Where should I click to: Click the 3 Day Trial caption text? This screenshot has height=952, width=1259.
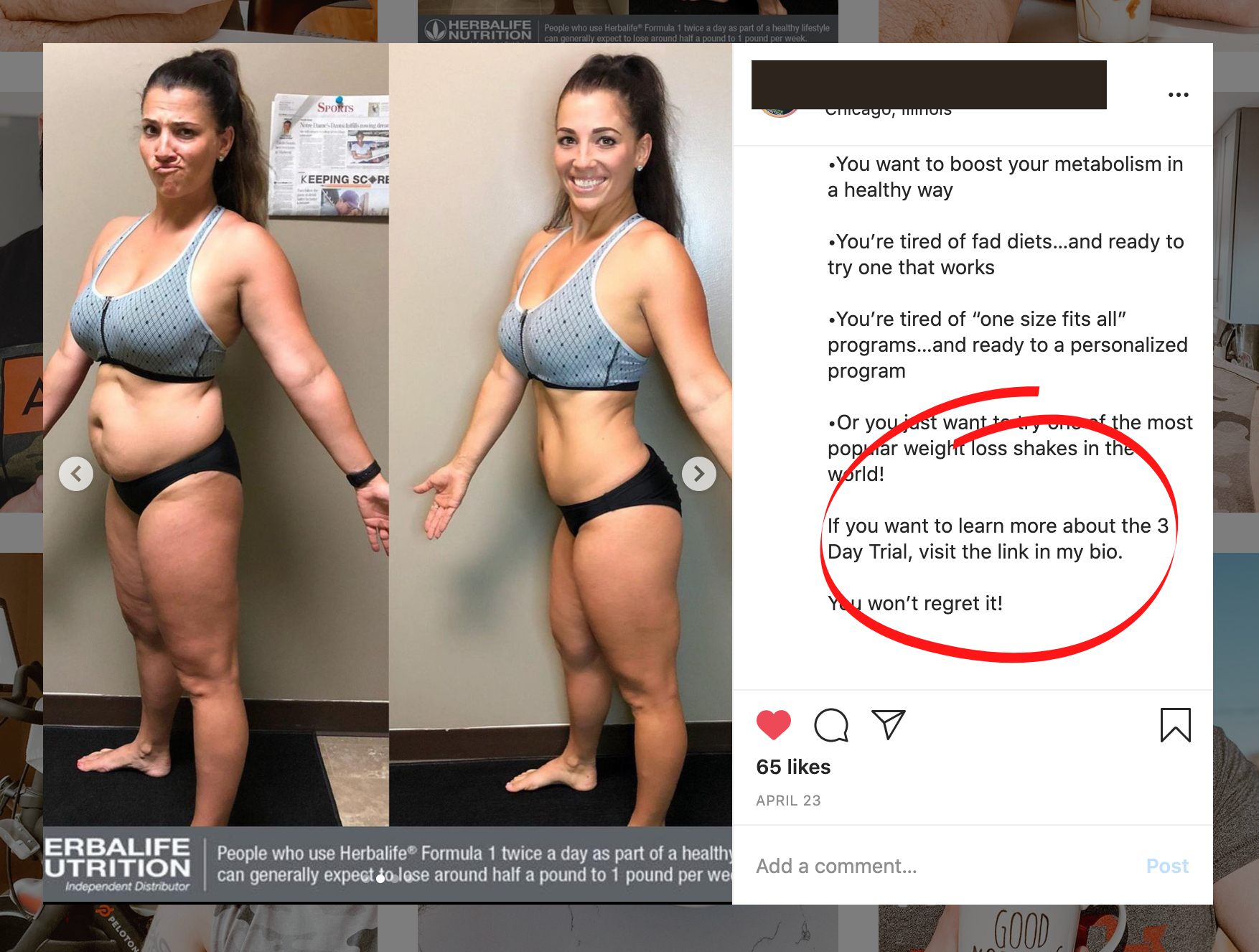[998, 538]
